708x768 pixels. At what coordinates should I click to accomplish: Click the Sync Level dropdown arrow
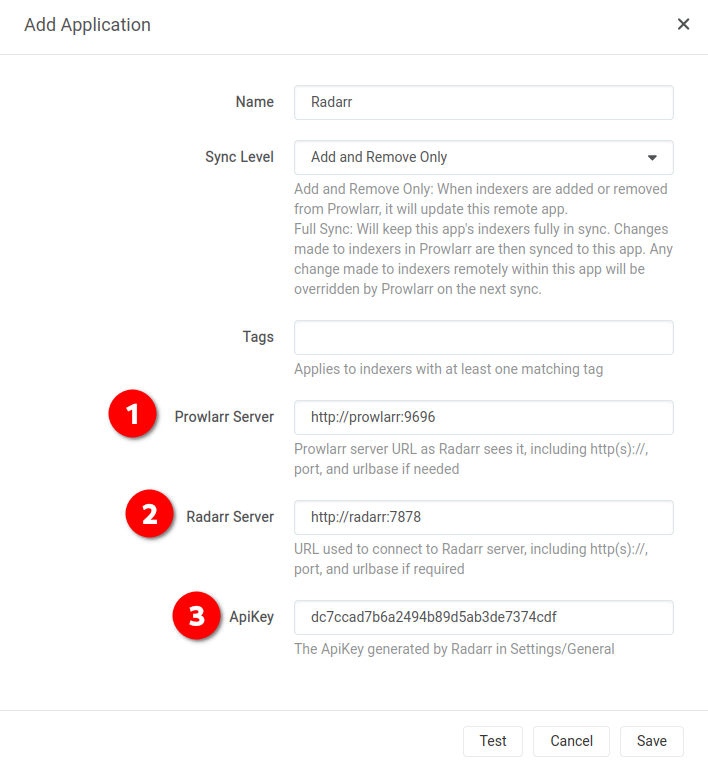point(652,158)
